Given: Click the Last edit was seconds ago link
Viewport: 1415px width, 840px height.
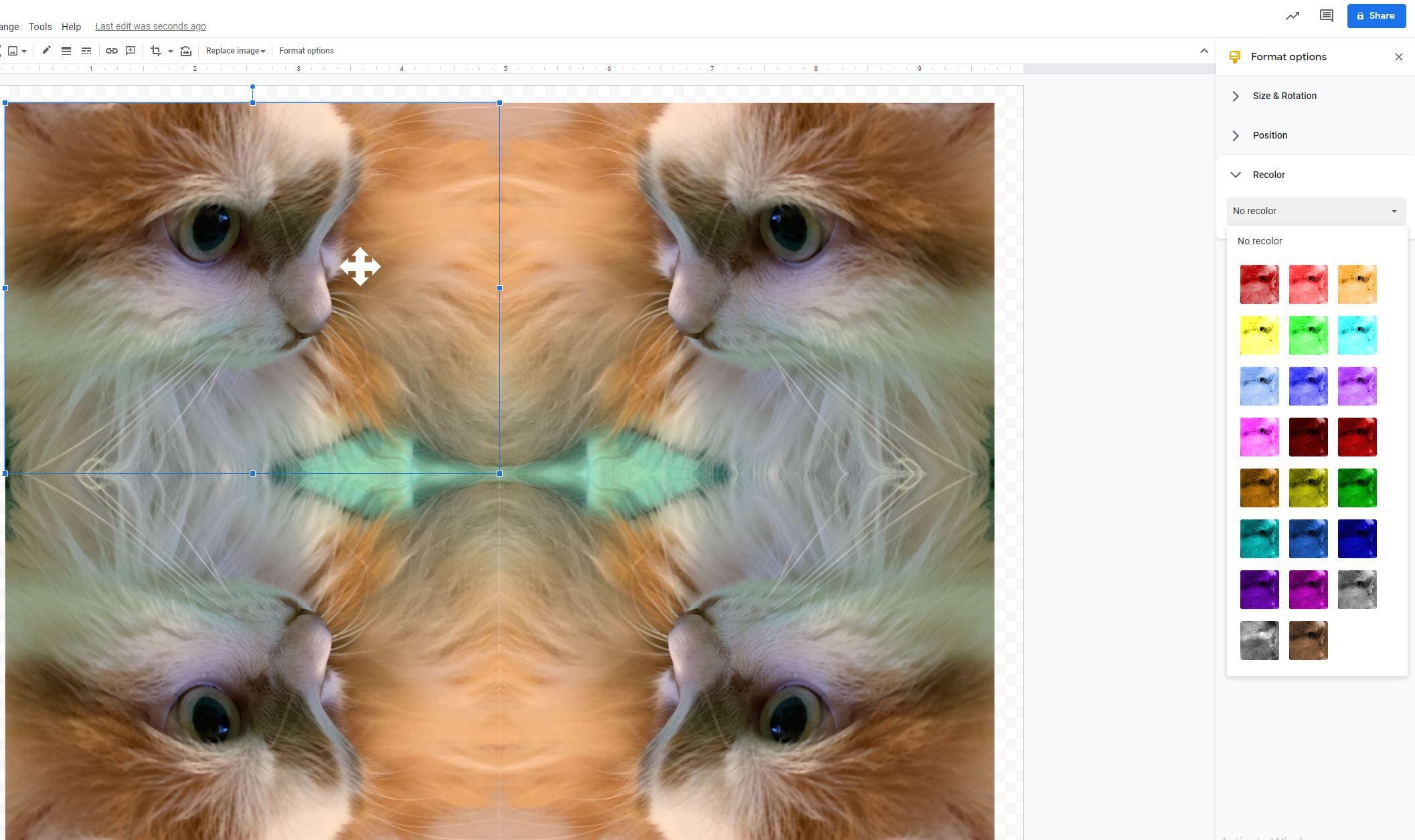Looking at the screenshot, I should click(x=151, y=27).
